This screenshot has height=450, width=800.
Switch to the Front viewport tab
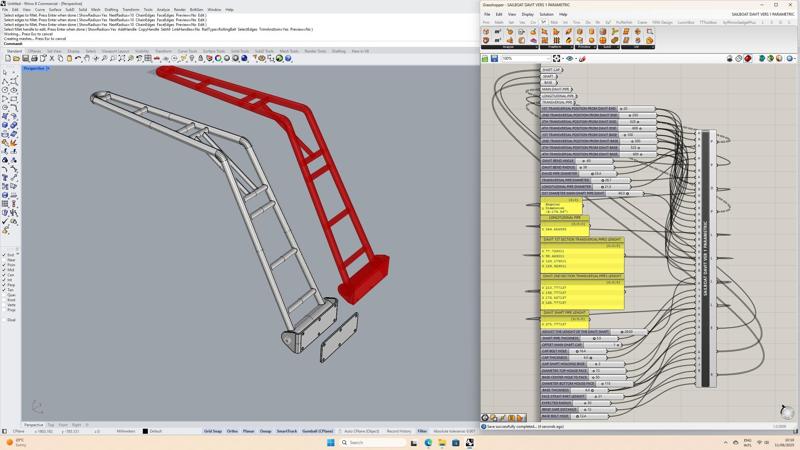(63, 424)
